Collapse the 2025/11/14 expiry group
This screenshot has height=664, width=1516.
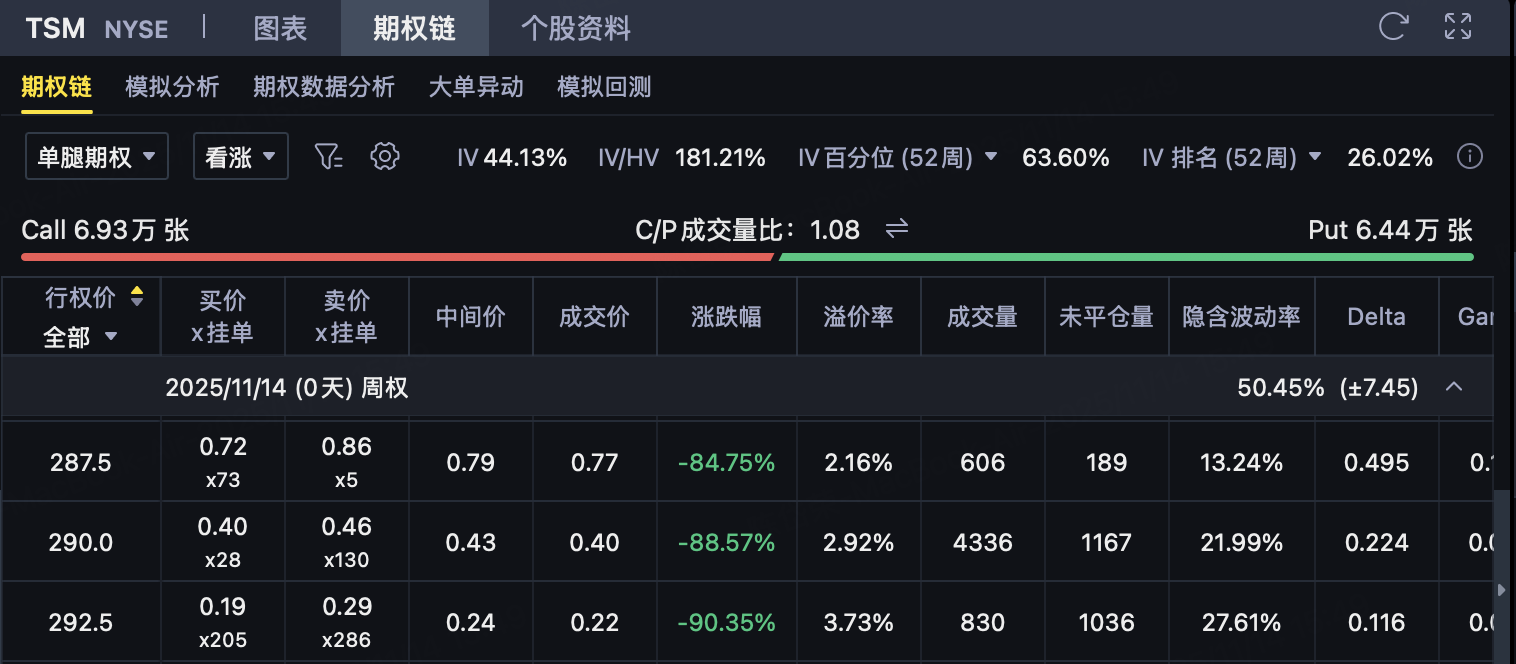[x=1455, y=387]
